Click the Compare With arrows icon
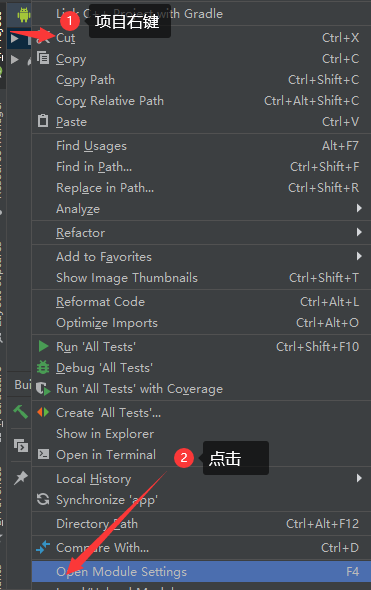 pos(43,547)
